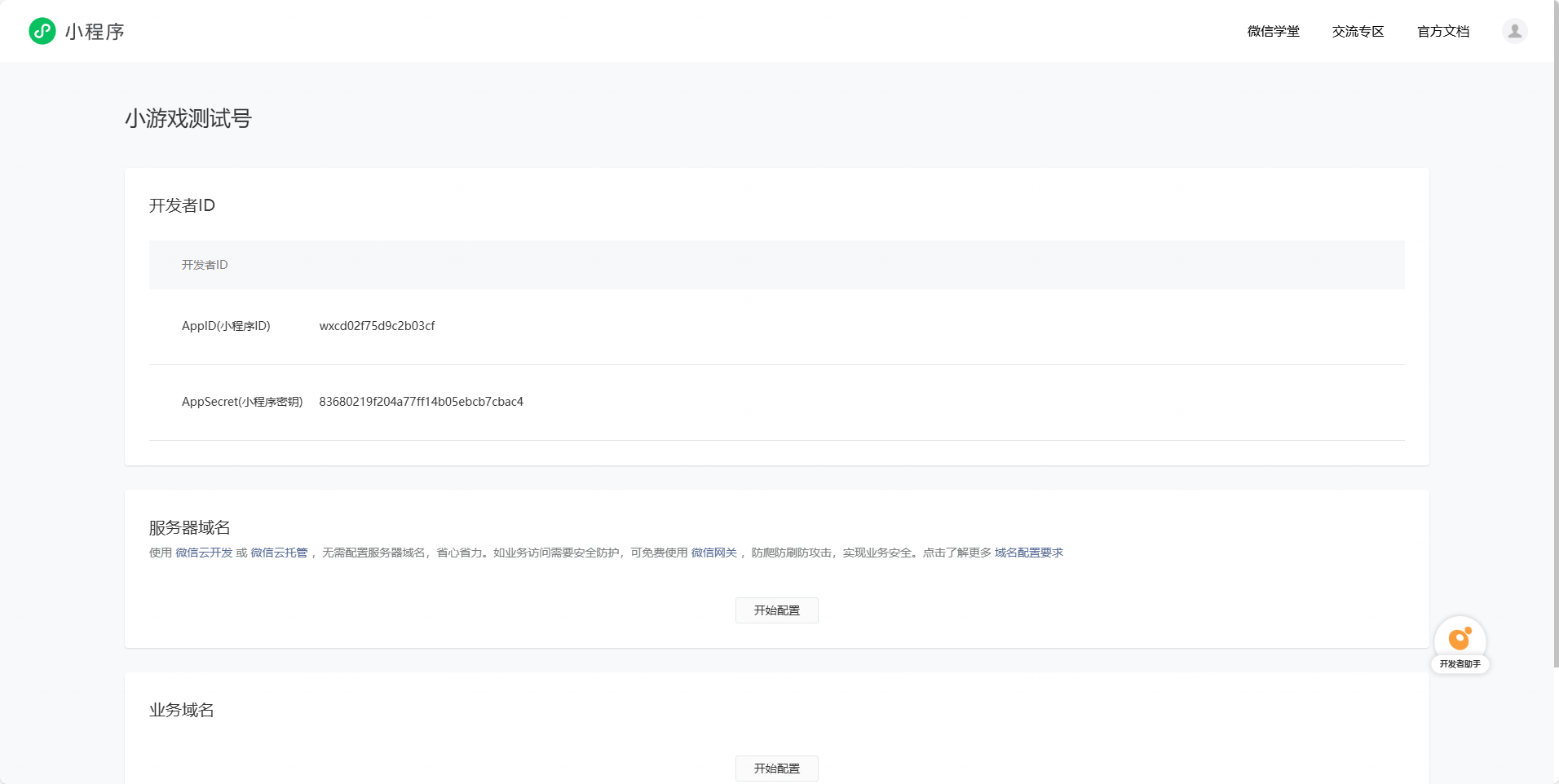Click the AppSecret value 83680219f204a77ff14b05ebcb7cbac4

(422, 402)
